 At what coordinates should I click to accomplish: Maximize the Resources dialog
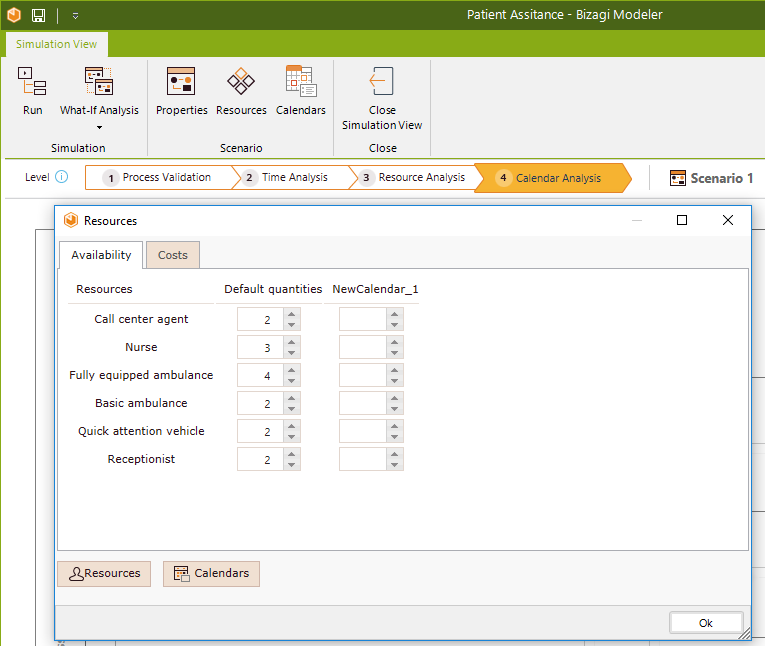tap(682, 220)
